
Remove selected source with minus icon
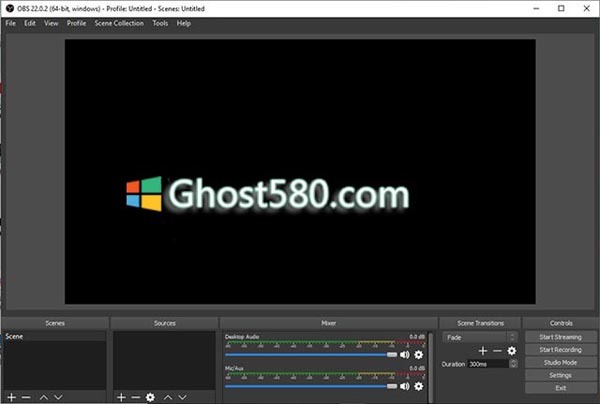135,397
